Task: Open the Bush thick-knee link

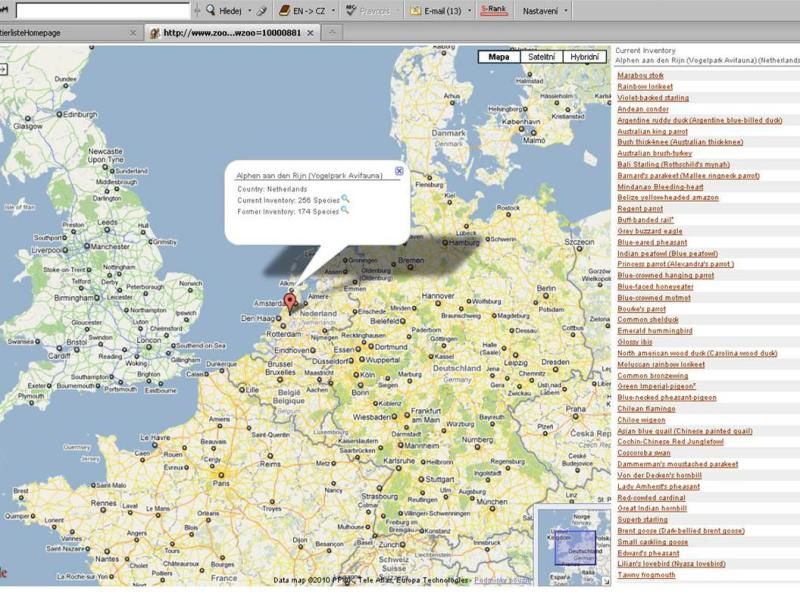Action: tap(680, 142)
